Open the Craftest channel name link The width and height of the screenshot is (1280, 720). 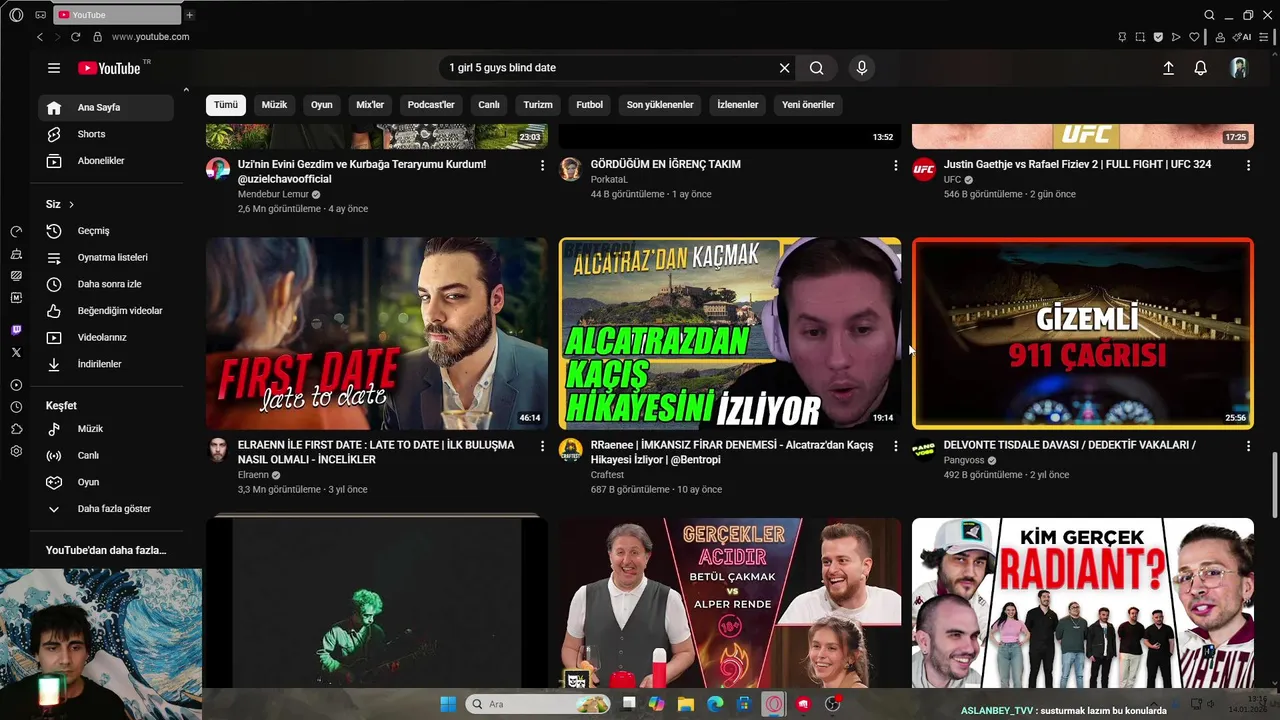(607, 475)
